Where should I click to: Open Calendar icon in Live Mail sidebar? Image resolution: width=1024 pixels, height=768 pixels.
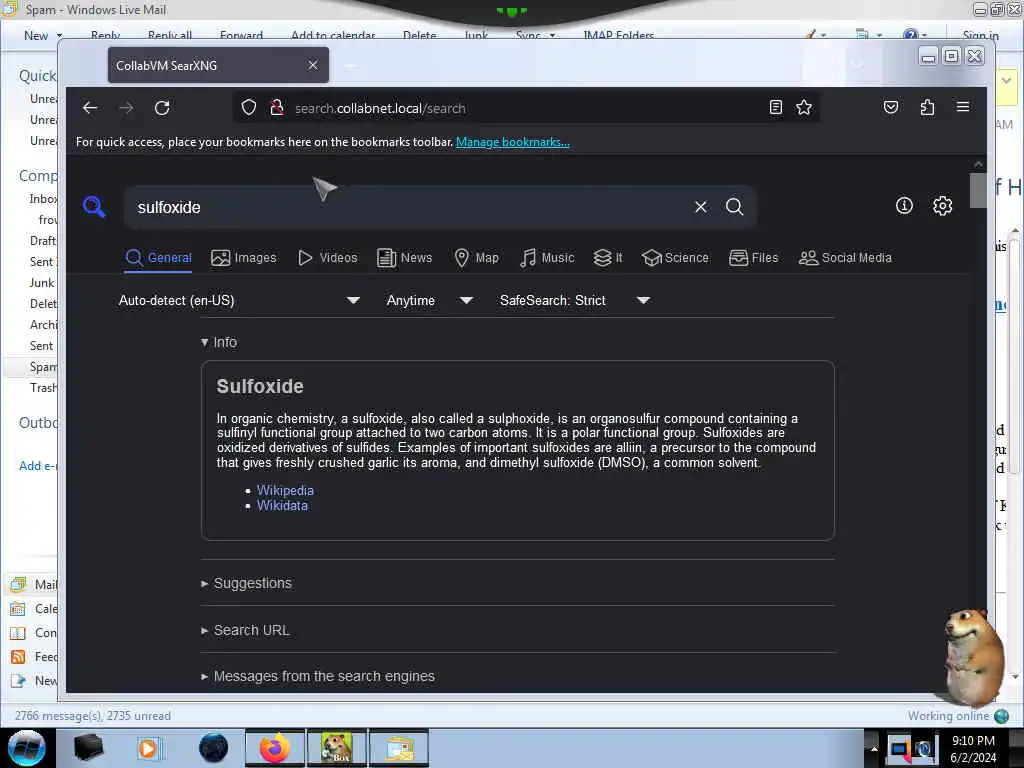tap(18, 609)
